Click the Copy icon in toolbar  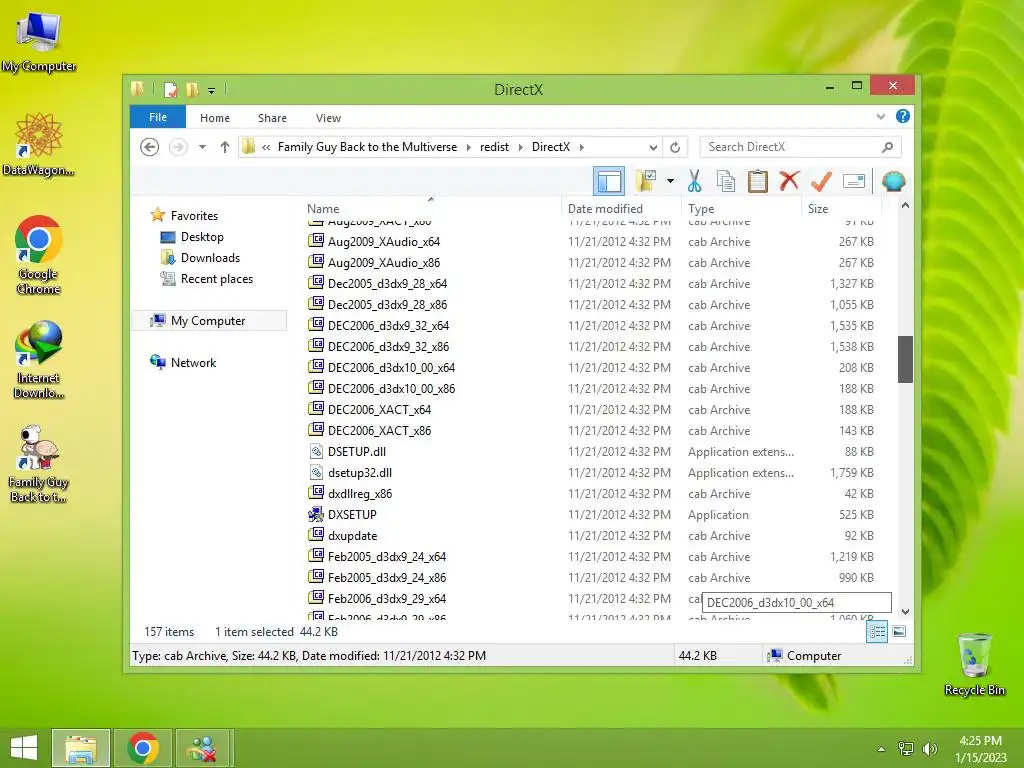click(x=726, y=181)
